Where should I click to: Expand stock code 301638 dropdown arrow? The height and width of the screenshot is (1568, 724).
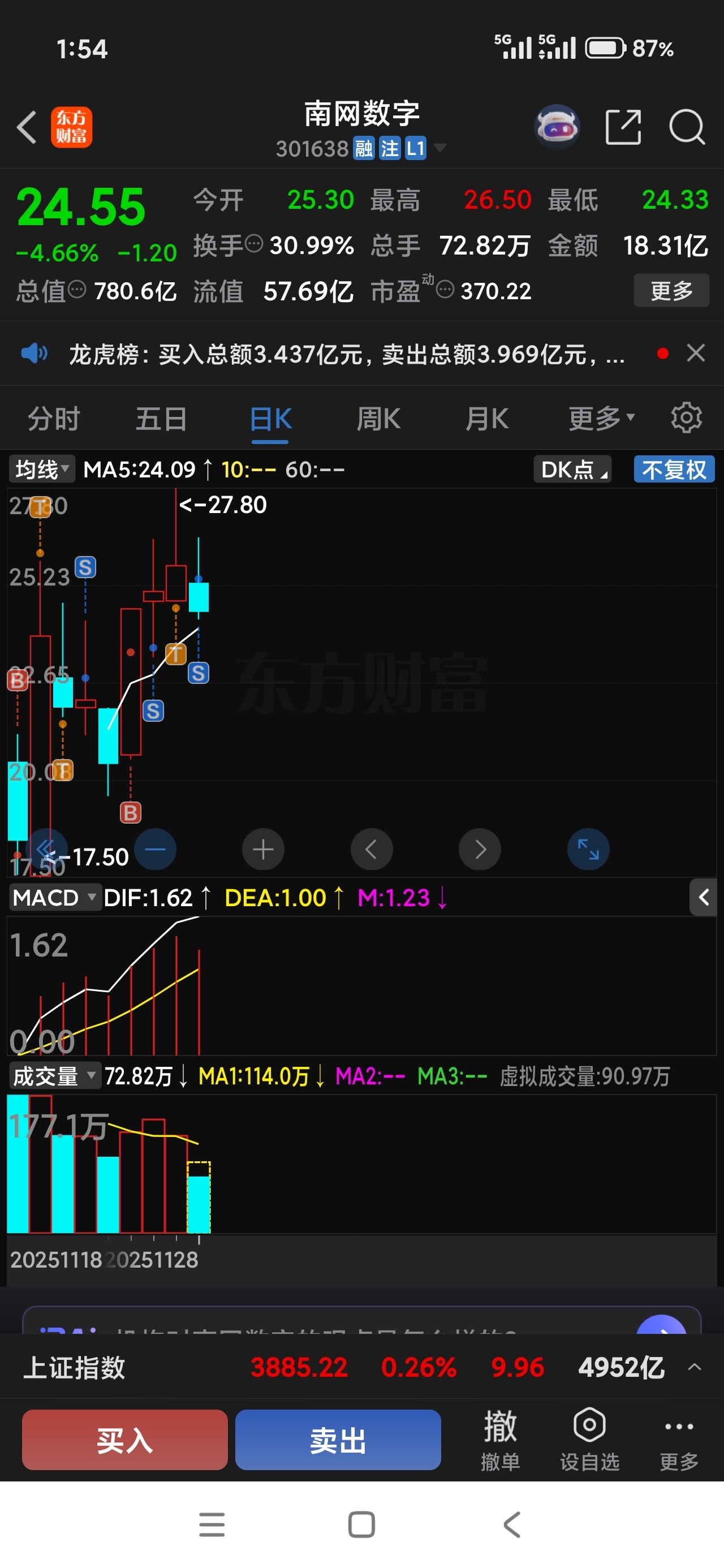(x=439, y=148)
